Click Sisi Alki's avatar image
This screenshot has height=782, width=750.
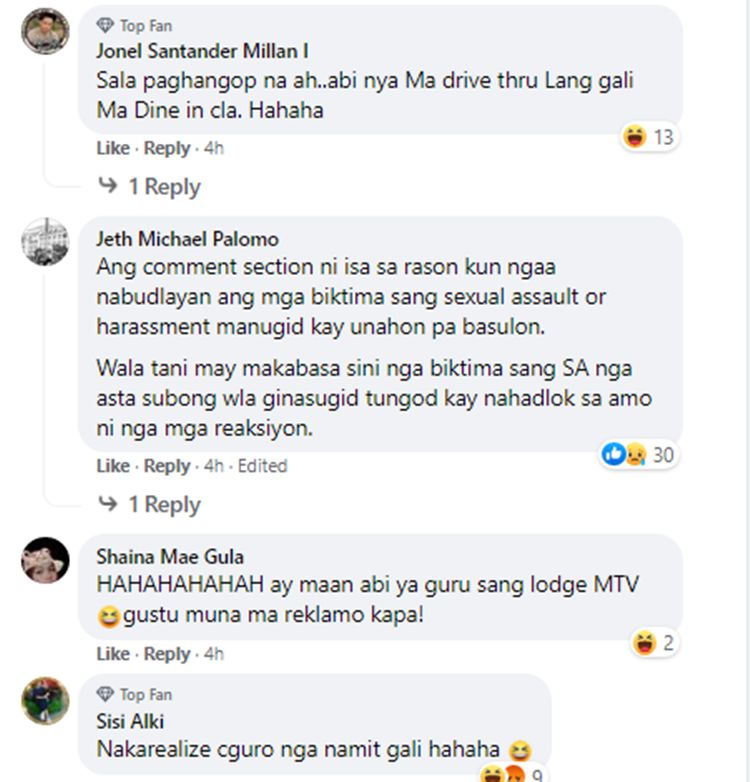[45, 700]
